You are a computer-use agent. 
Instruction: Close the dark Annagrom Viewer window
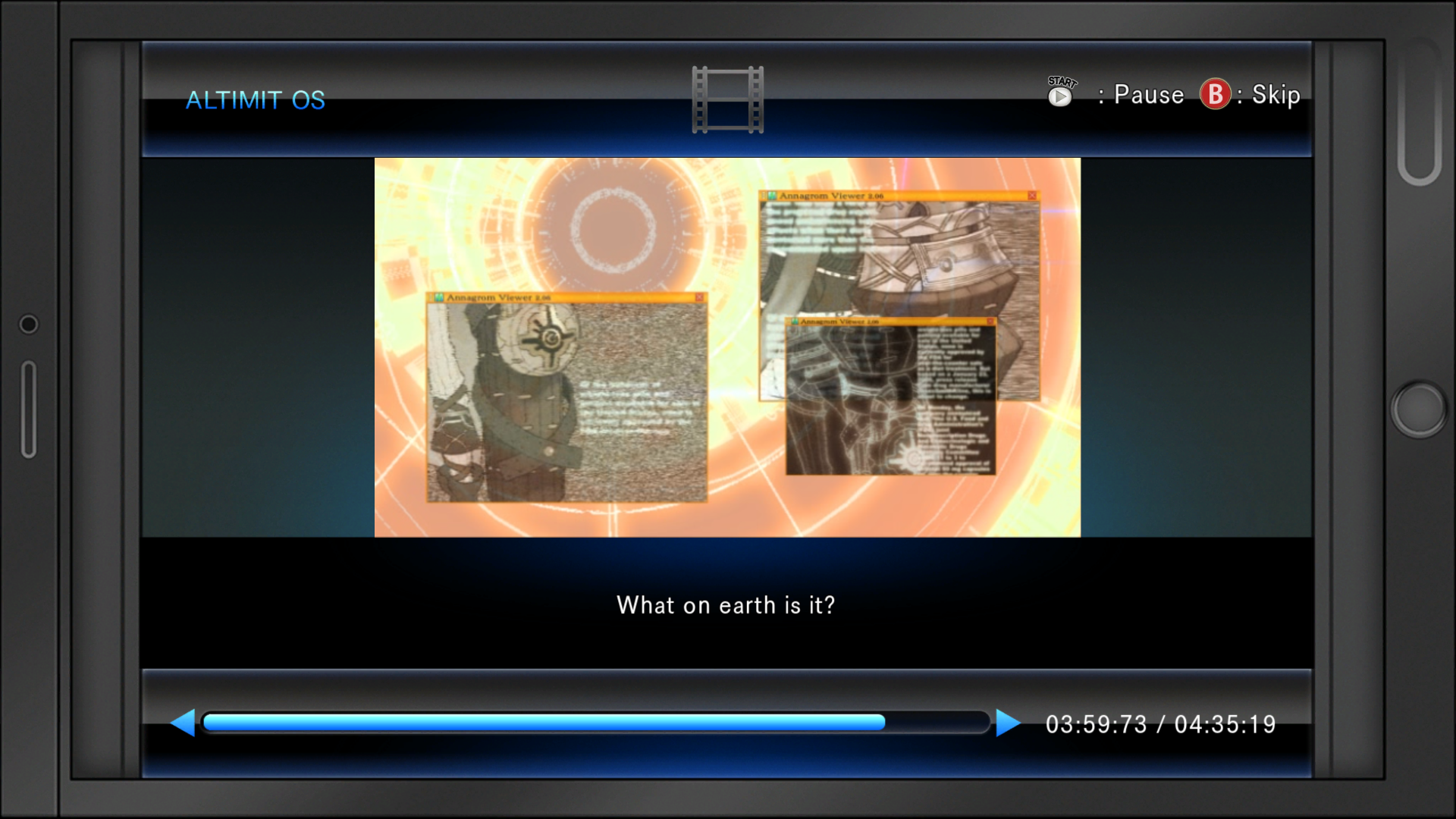tap(990, 322)
